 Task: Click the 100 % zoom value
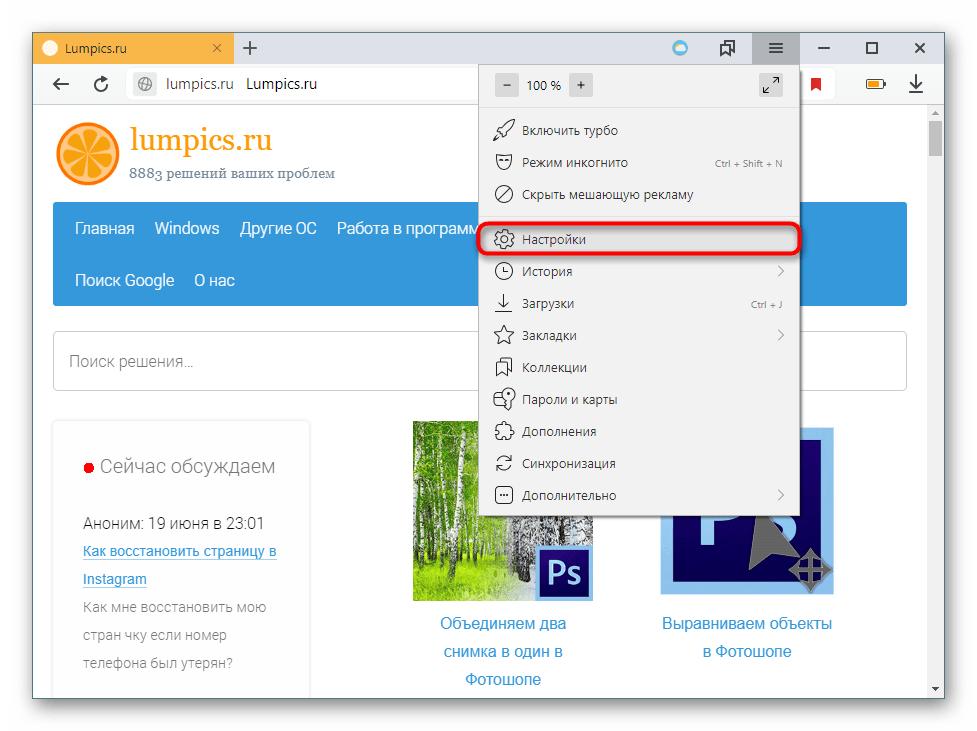pyautogui.click(x=543, y=85)
